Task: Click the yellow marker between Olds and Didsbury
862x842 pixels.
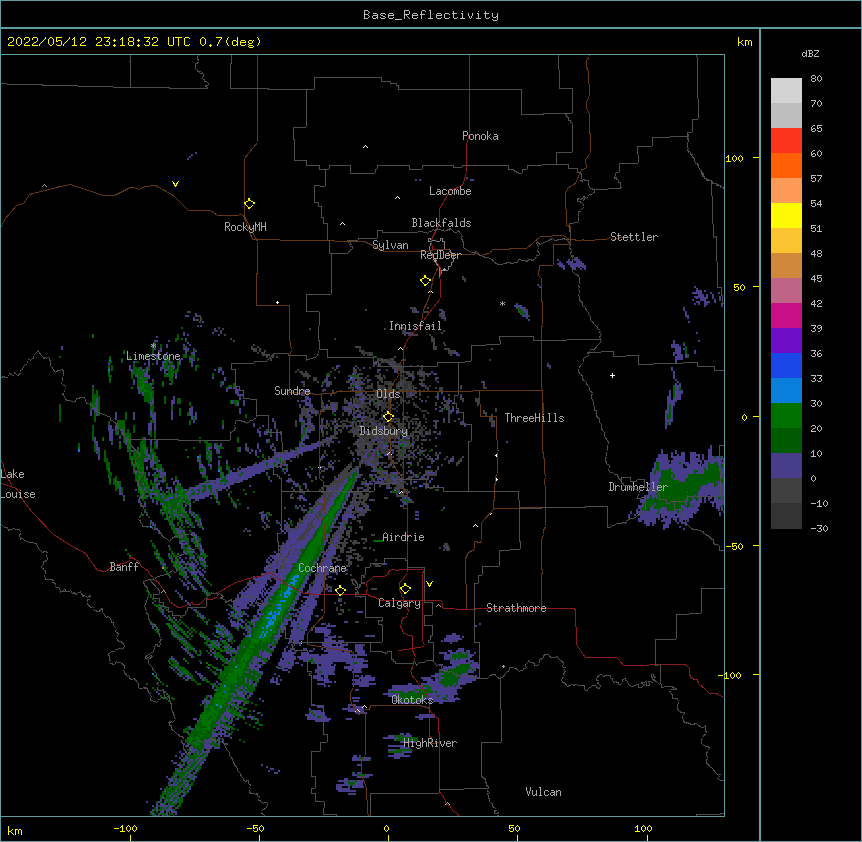Action: click(388, 416)
